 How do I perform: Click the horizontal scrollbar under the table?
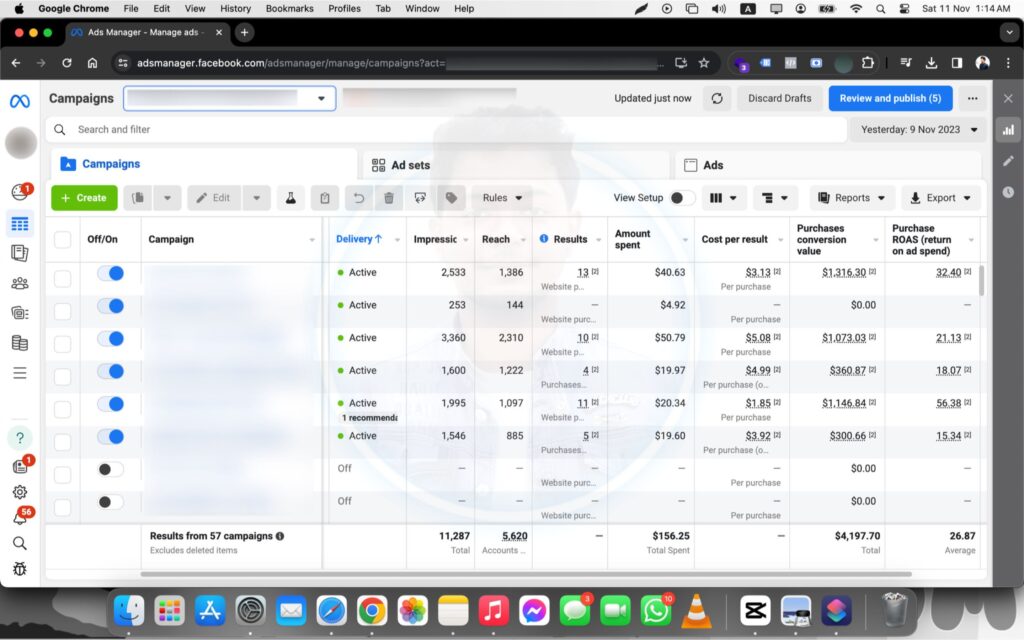526,574
